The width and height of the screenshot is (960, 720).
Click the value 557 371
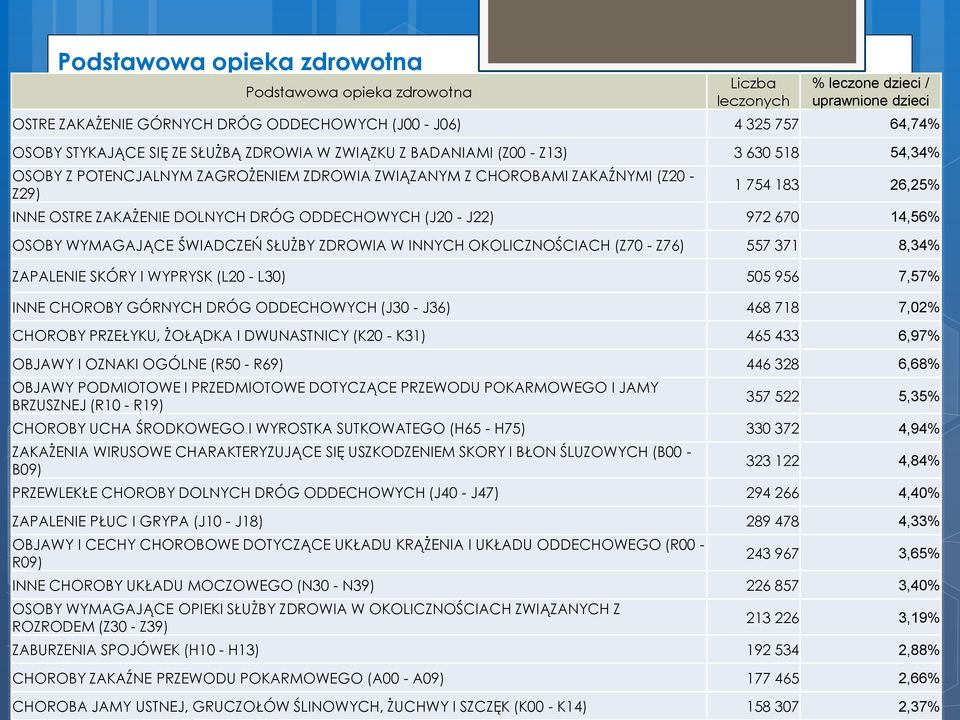772,246
